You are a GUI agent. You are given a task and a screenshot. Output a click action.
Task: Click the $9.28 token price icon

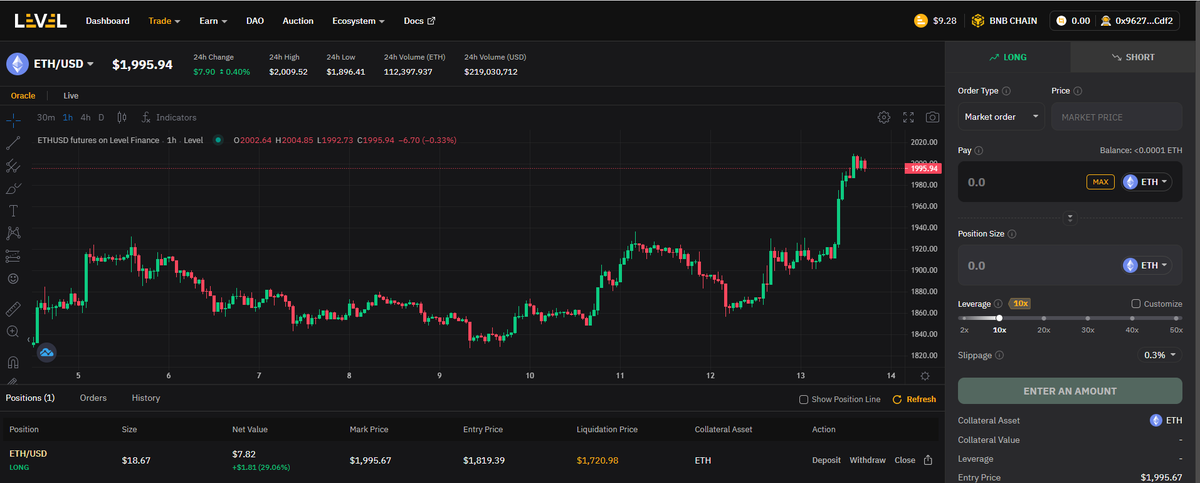[921, 21]
